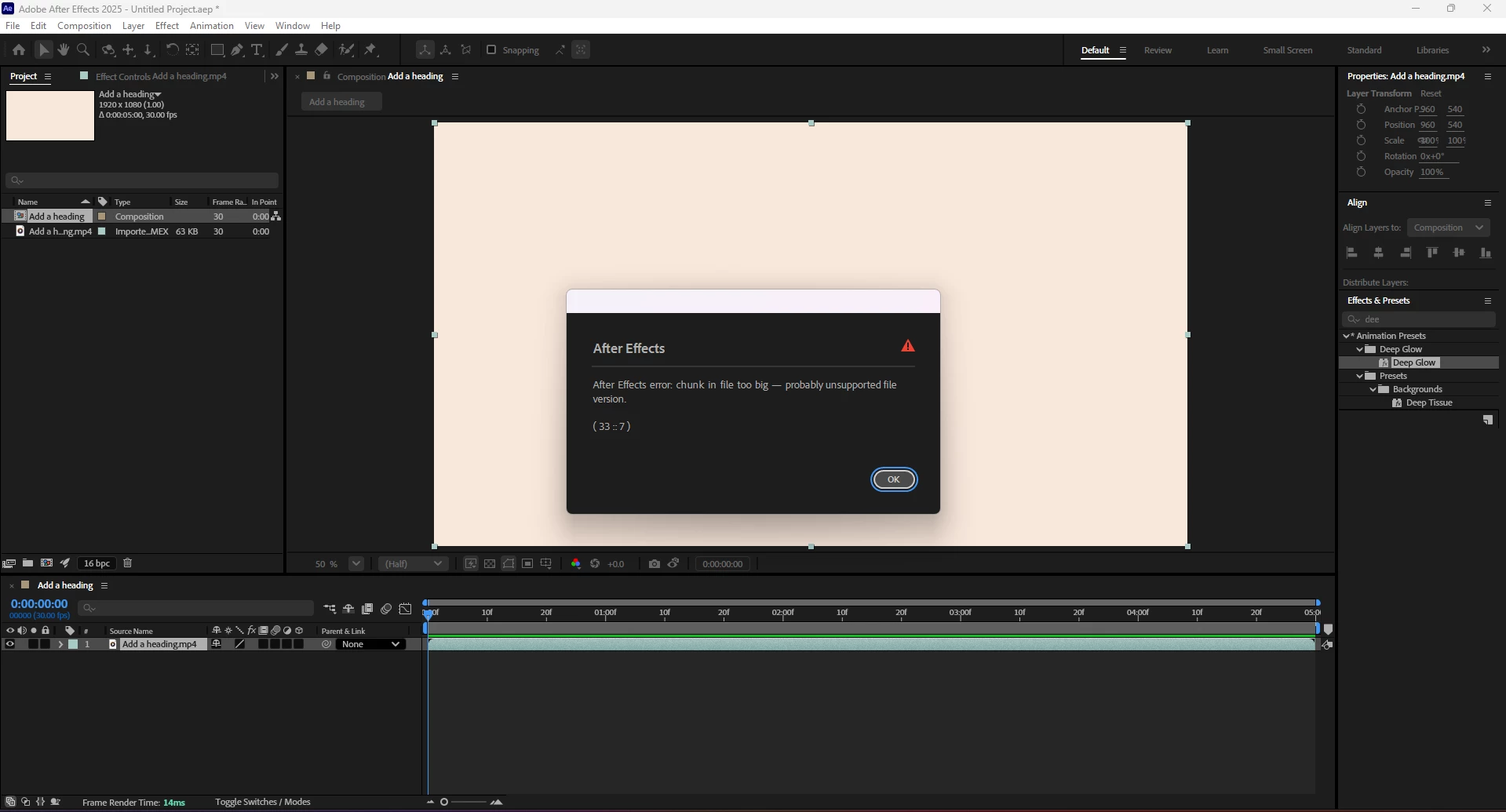Create a new composition from Project panel
The image size is (1506, 812).
pyautogui.click(x=46, y=563)
